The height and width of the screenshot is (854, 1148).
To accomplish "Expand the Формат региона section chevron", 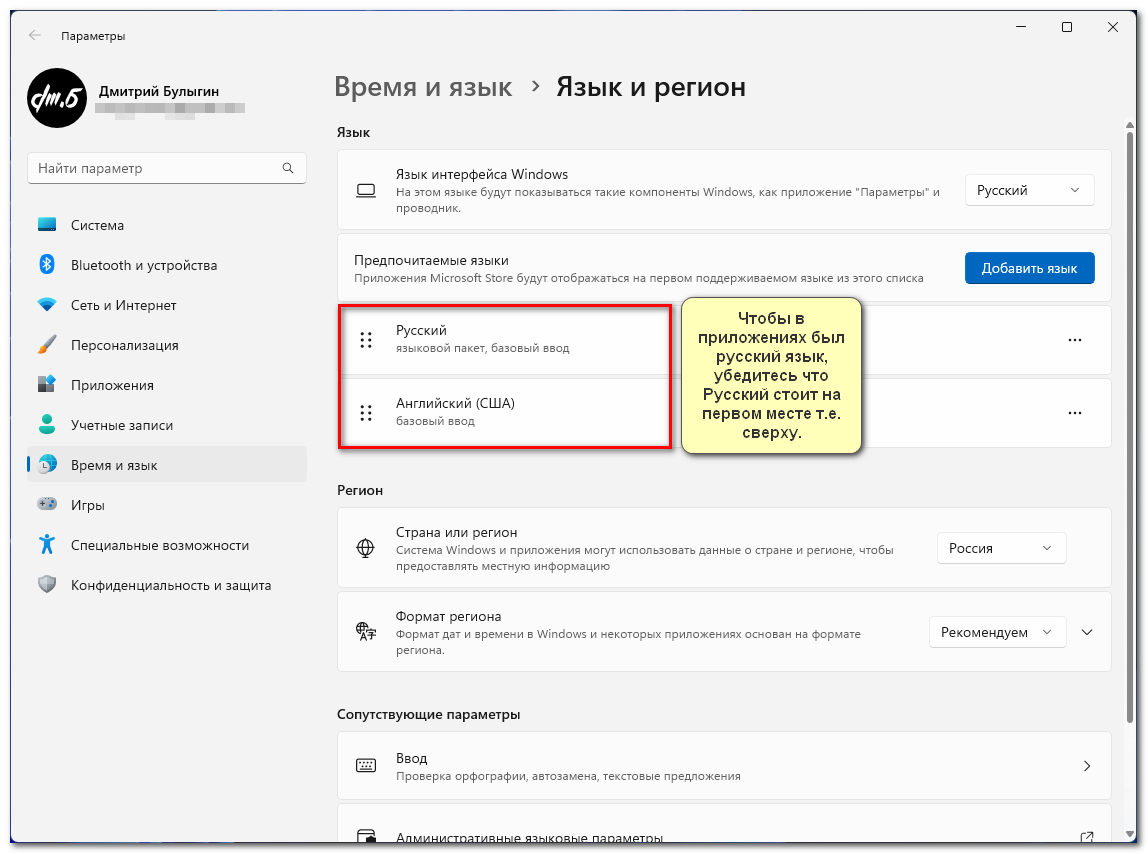I will 1088,632.
